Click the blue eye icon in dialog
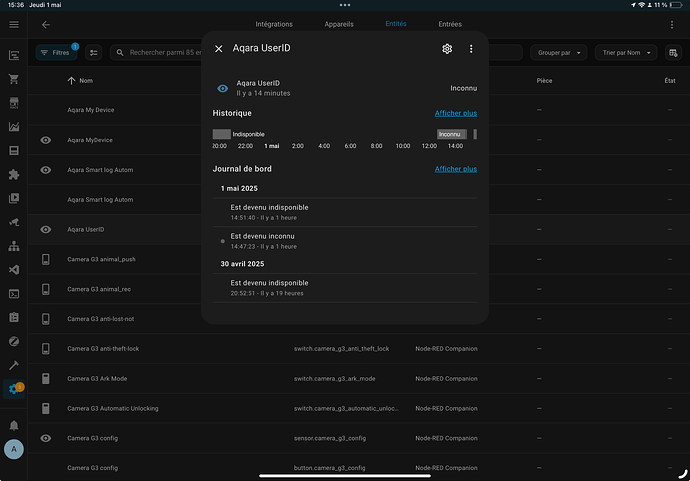 (x=223, y=88)
